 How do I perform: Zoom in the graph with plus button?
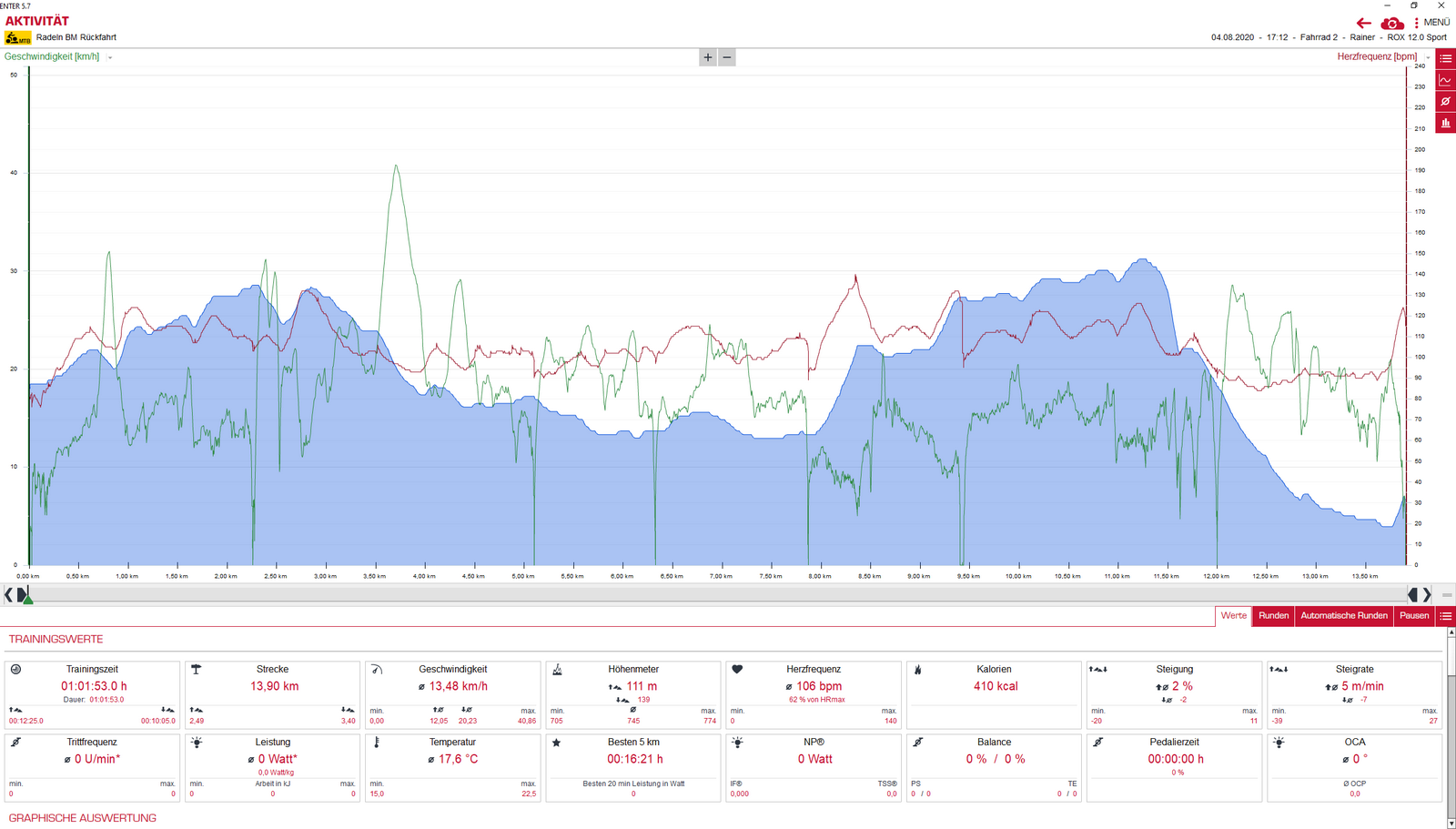point(708,57)
